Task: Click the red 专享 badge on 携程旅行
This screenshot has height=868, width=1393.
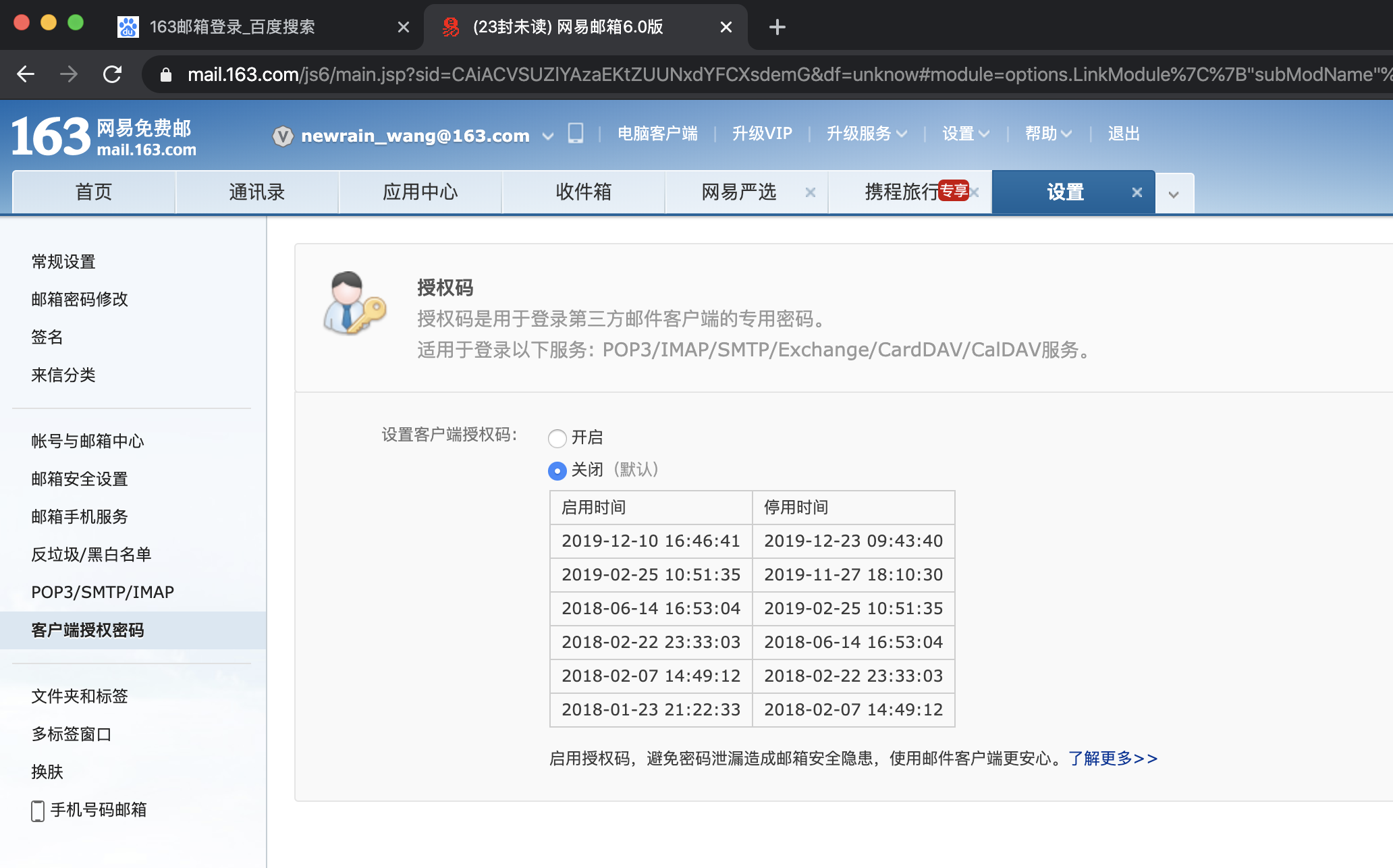Action: pos(954,190)
